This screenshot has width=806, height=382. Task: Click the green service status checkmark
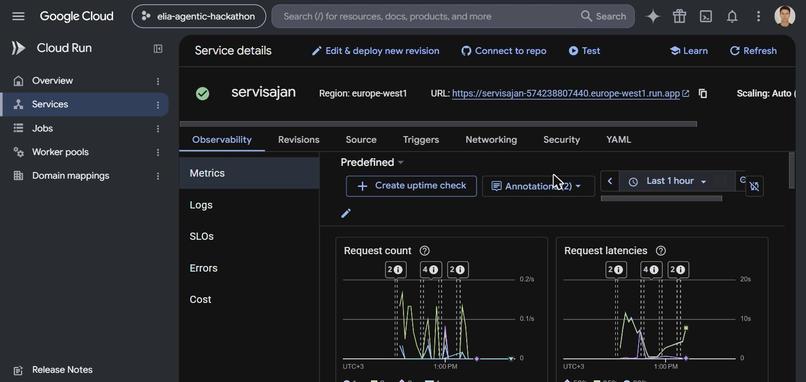203,94
